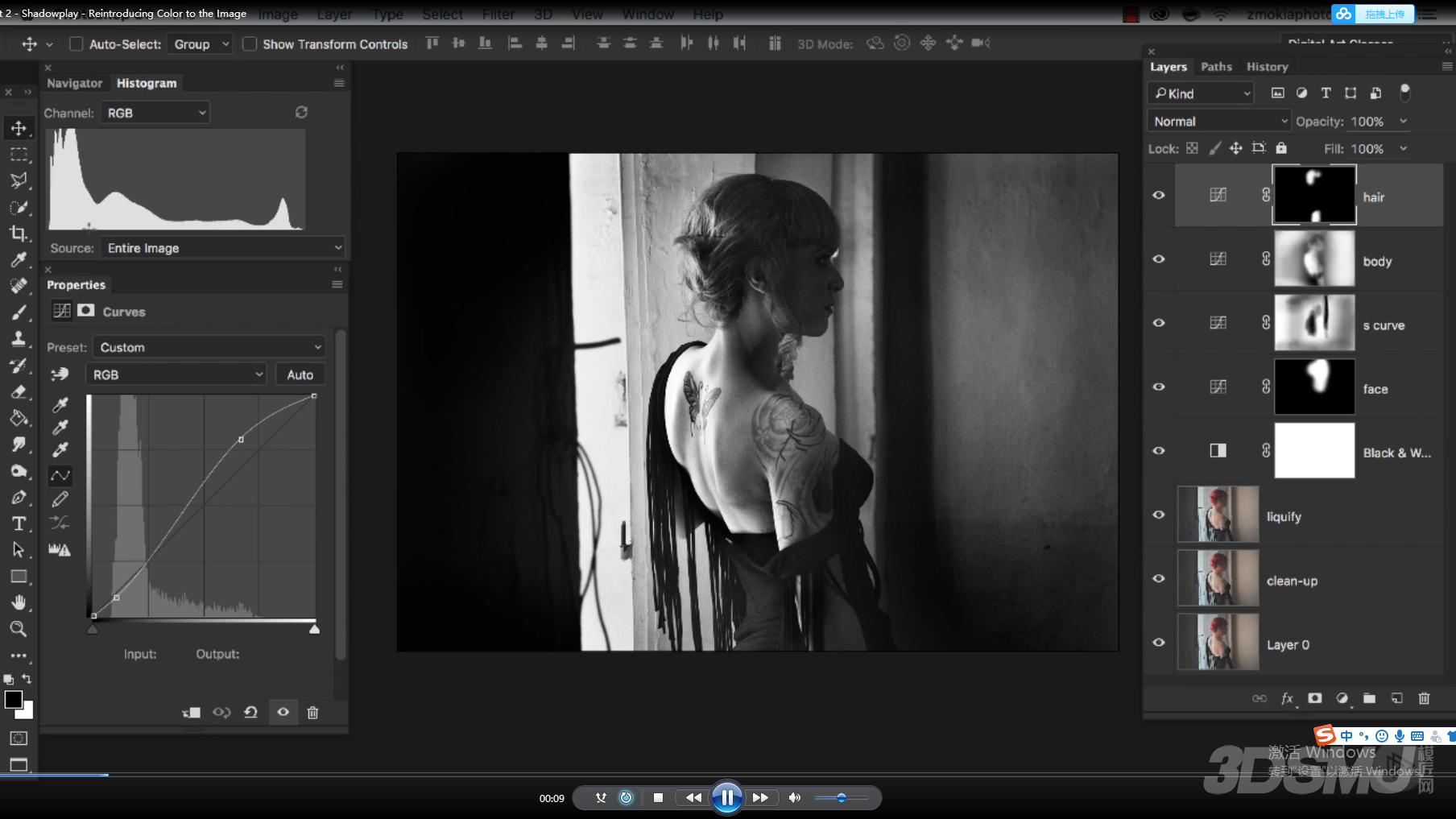Screen dimensions: 1456x819
Task: Open the histogram Channel RGB dropdown
Action: (155, 113)
